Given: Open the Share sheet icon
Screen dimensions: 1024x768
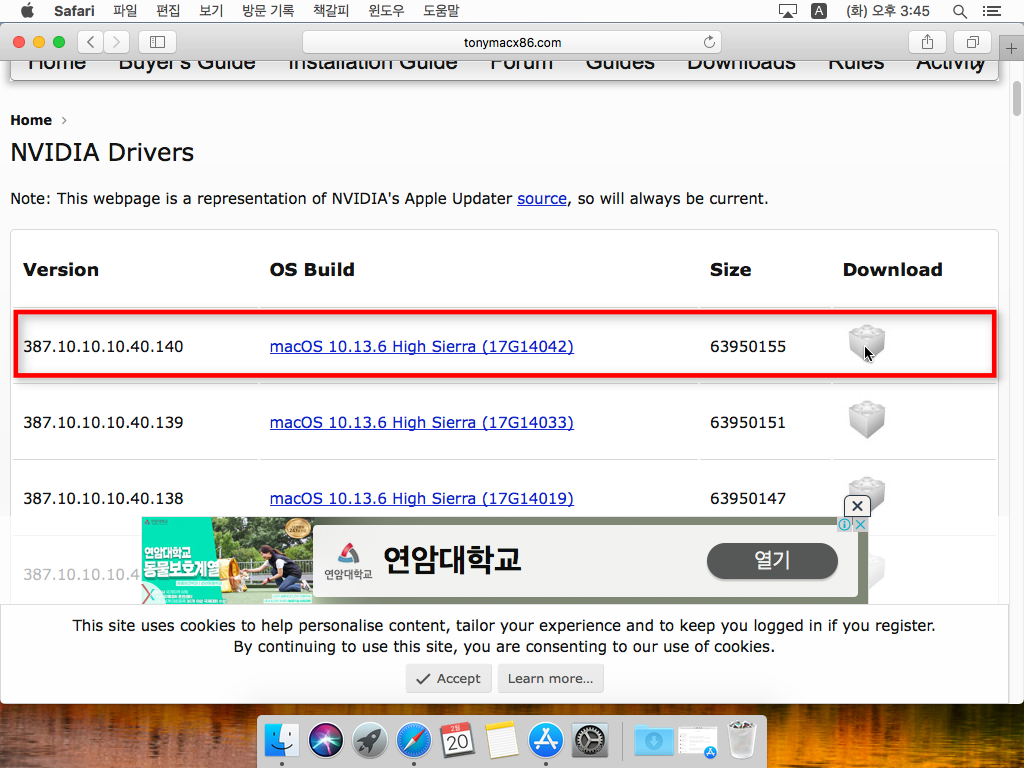Looking at the screenshot, I should (x=927, y=42).
